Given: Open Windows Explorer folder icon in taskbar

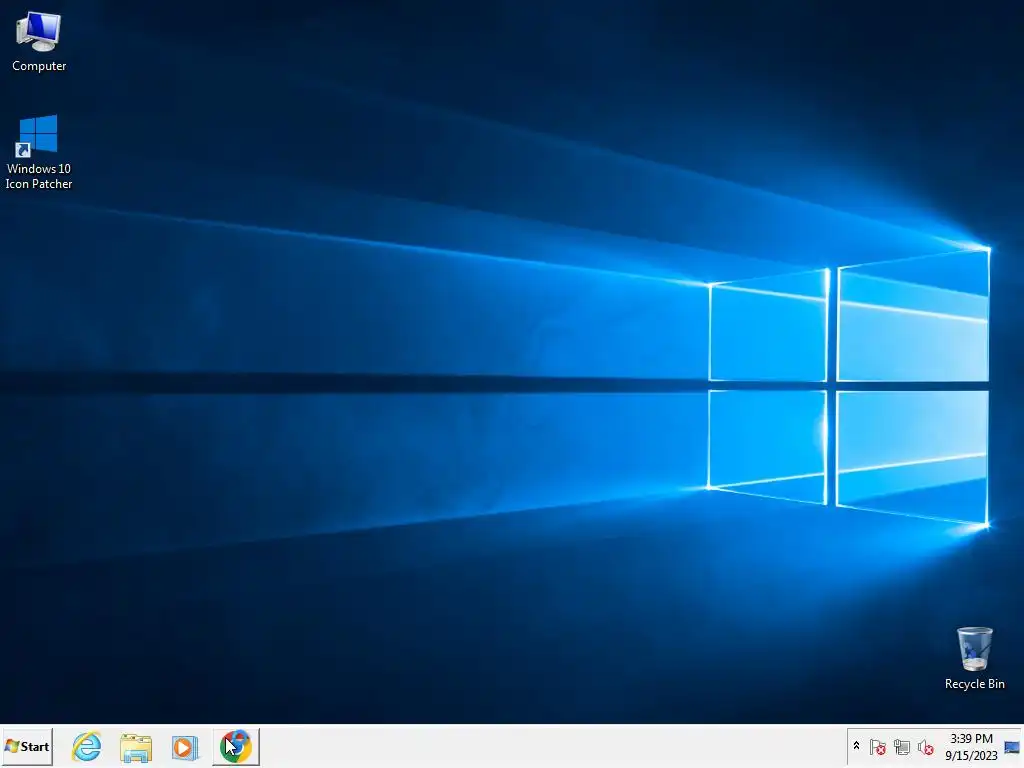Looking at the screenshot, I should click(136, 747).
